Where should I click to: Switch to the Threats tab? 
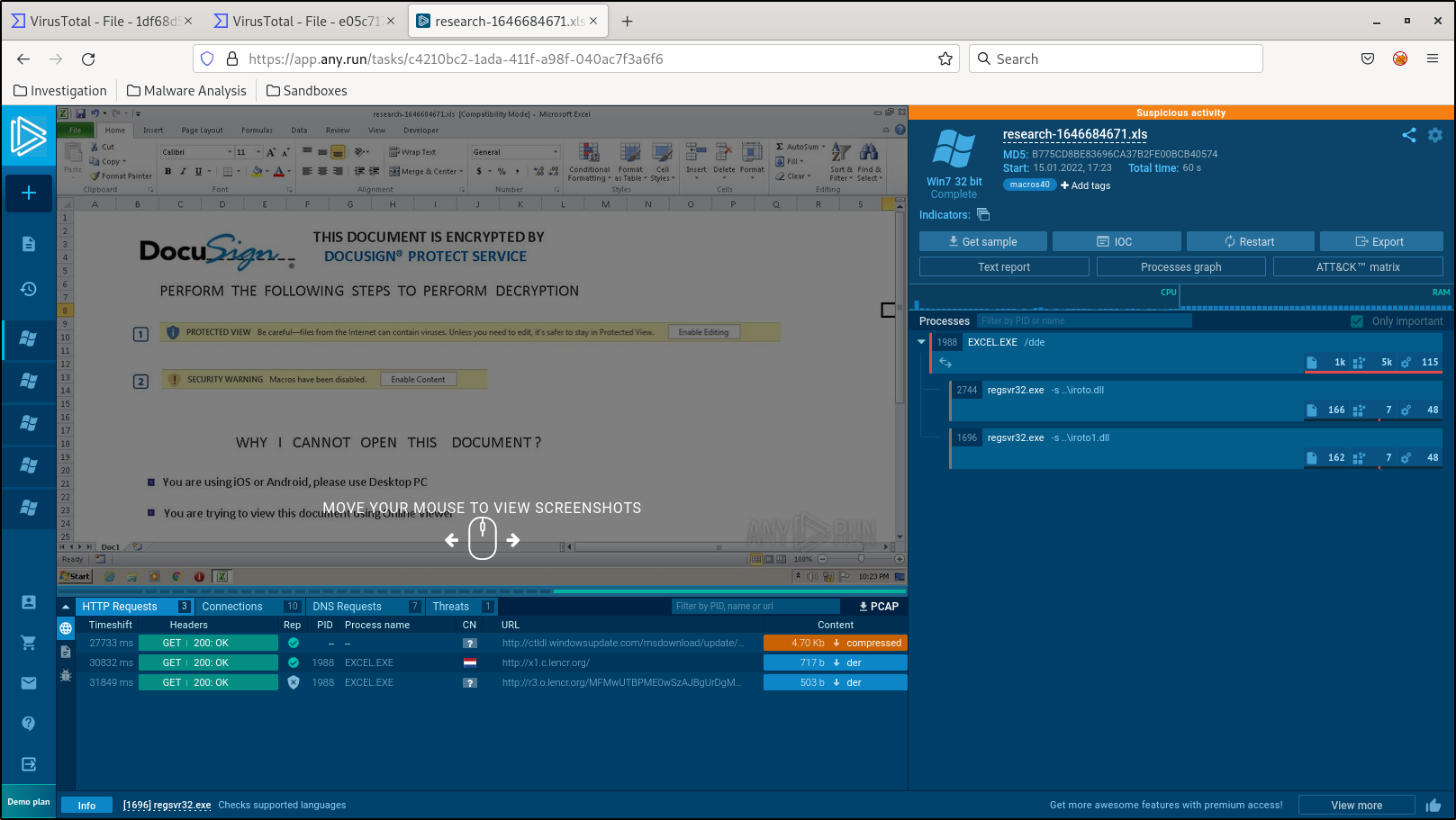click(x=462, y=607)
